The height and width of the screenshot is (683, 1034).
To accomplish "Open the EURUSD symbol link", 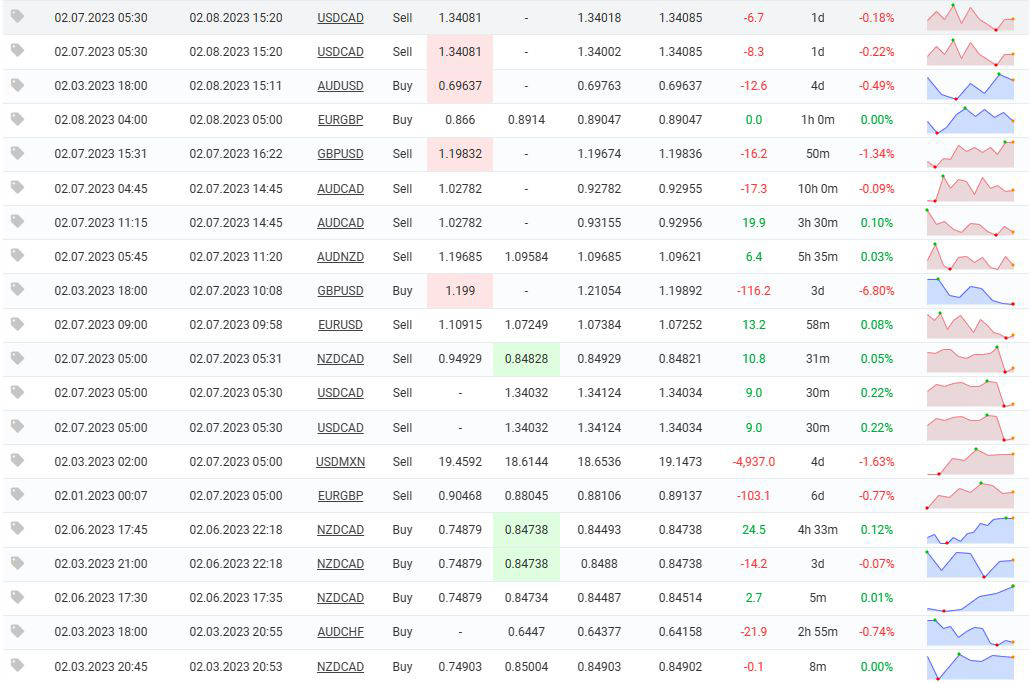I will tap(340, 325).
